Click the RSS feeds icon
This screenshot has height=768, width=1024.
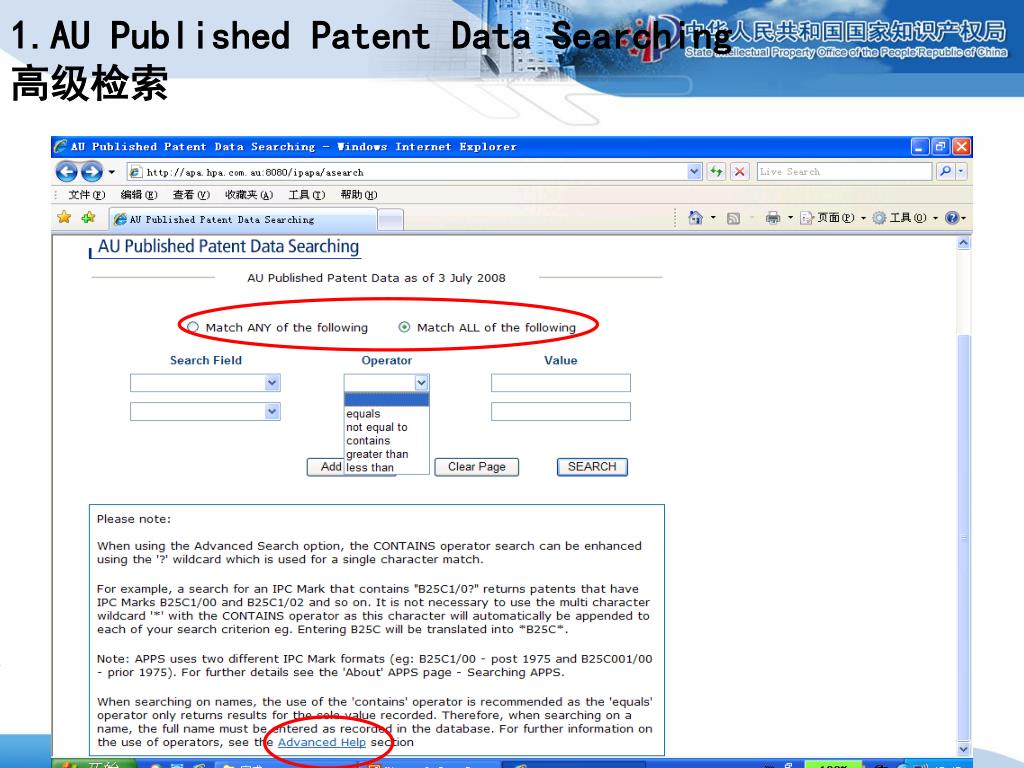coord(733,218)
